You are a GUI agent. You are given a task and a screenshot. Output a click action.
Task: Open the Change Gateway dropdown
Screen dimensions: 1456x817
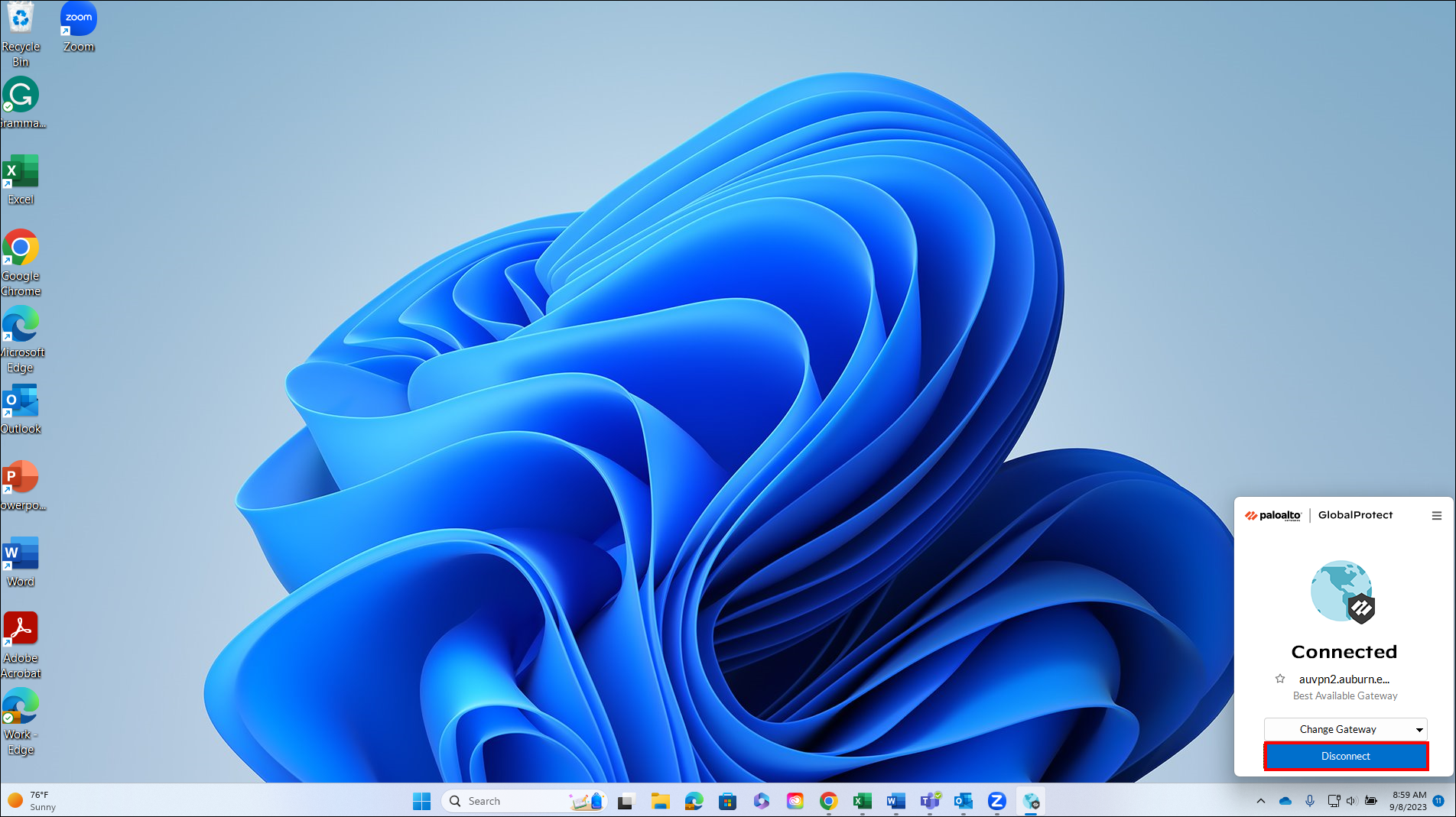[1345, 729]
